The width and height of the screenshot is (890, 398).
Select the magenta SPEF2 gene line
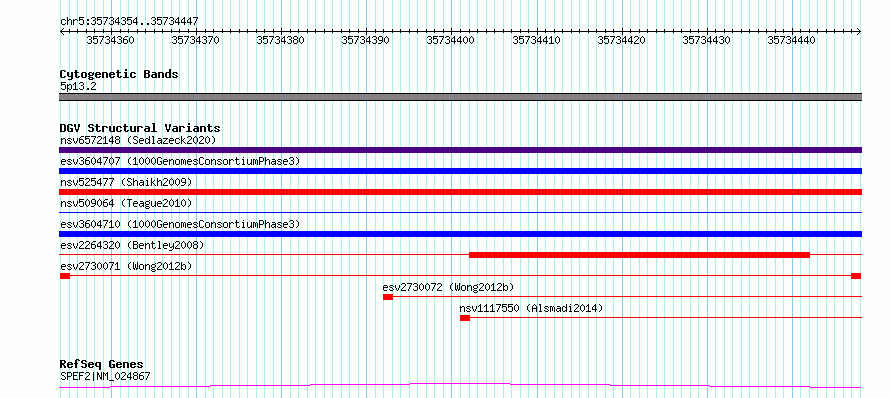(460, 386)
